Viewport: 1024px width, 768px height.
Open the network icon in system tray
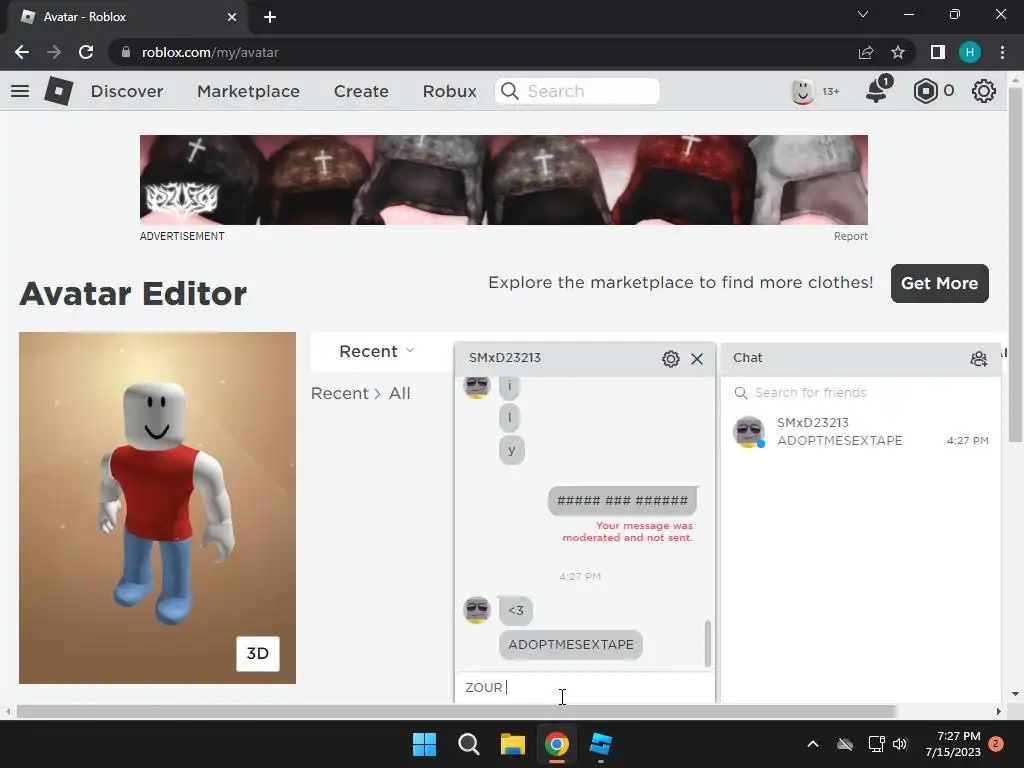tap(876, 744)
